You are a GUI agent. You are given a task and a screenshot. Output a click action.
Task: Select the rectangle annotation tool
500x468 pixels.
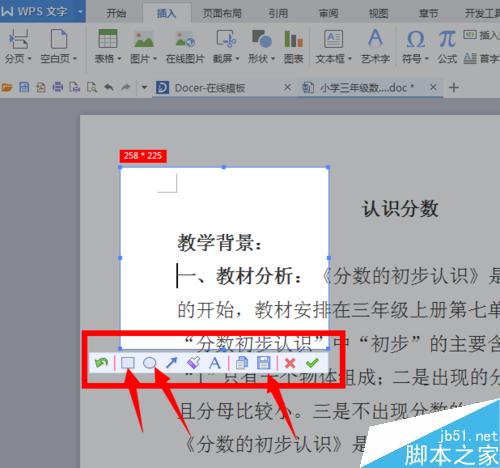(127, 363)
